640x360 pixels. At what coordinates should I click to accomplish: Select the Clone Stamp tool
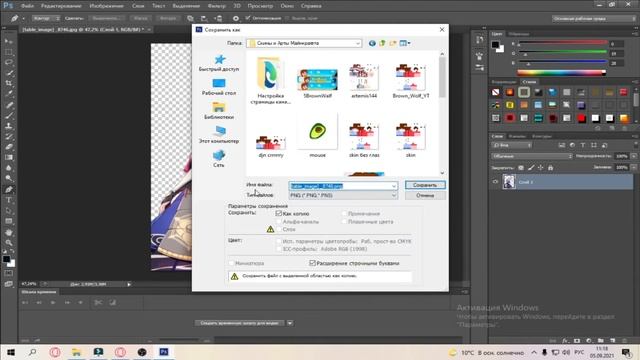(9, 126)
